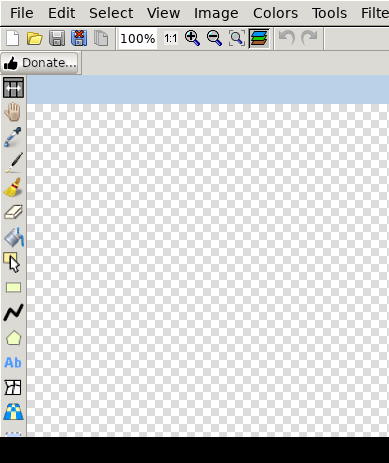Select the Flood fill bucket tool
This screenshot has height=463, width=389.
[14, 237]
